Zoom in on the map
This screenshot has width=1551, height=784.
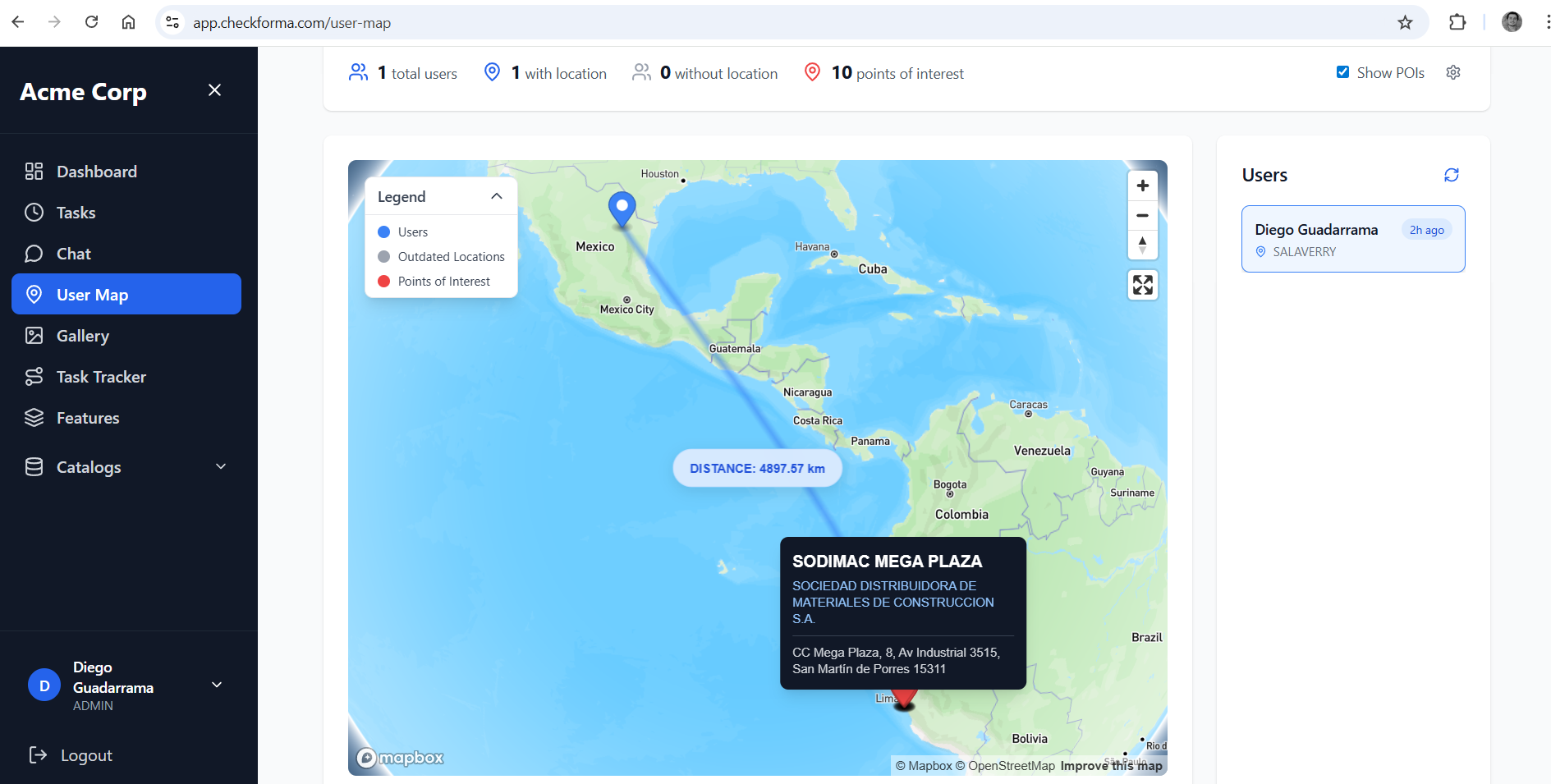pyautogui.click(x=1142, y=185)
